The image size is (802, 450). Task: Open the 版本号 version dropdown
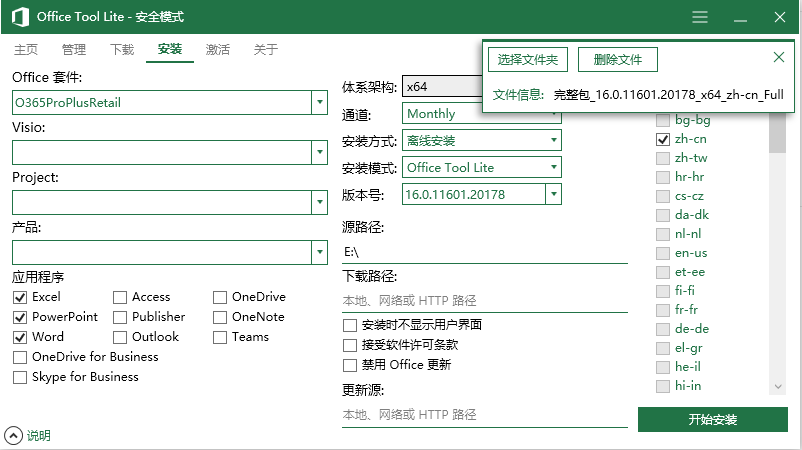click(x=553, y=194)
